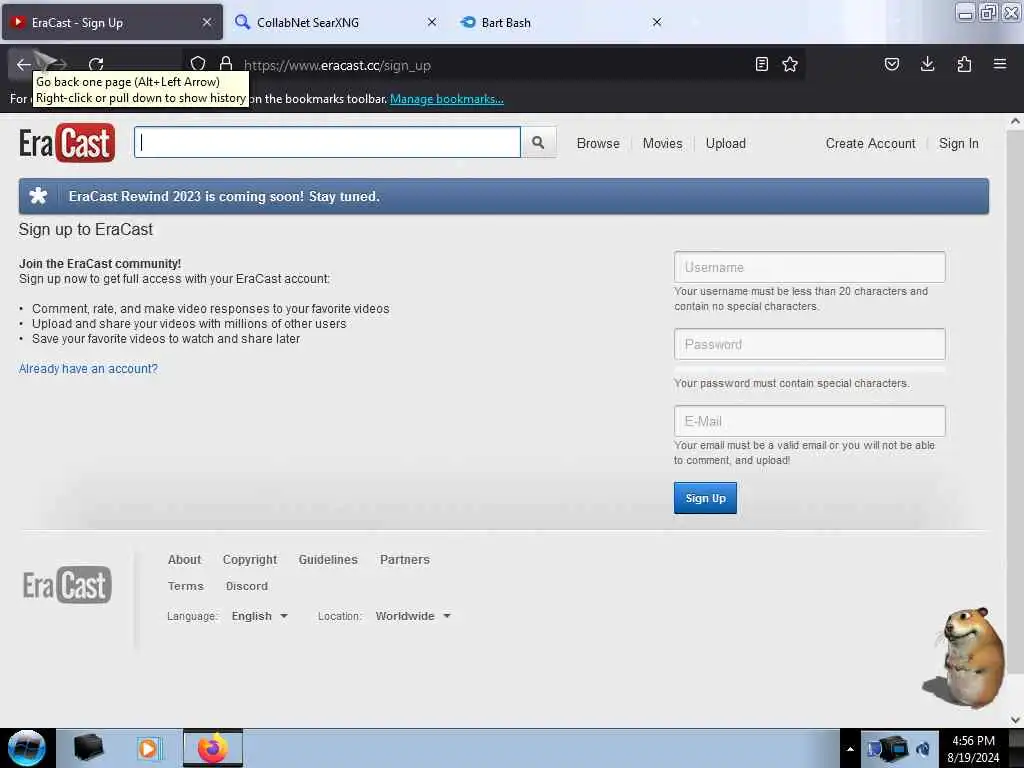The height and width of the screenshot is (768, 1024).
Task: Open the Guidelines footer link
Action: click(x=328, y=560)
